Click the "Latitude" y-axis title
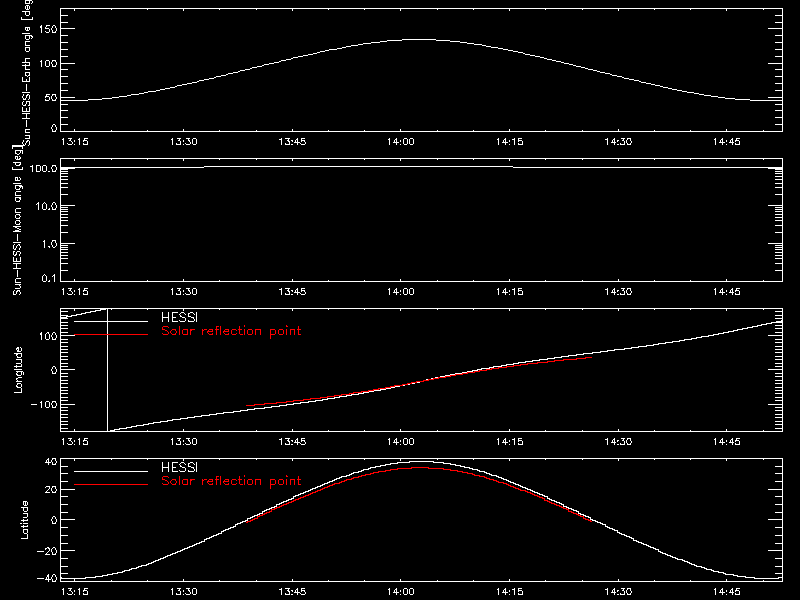Image resolution: width=800 pixels, height=600 pixels. [x=24, y=520]
